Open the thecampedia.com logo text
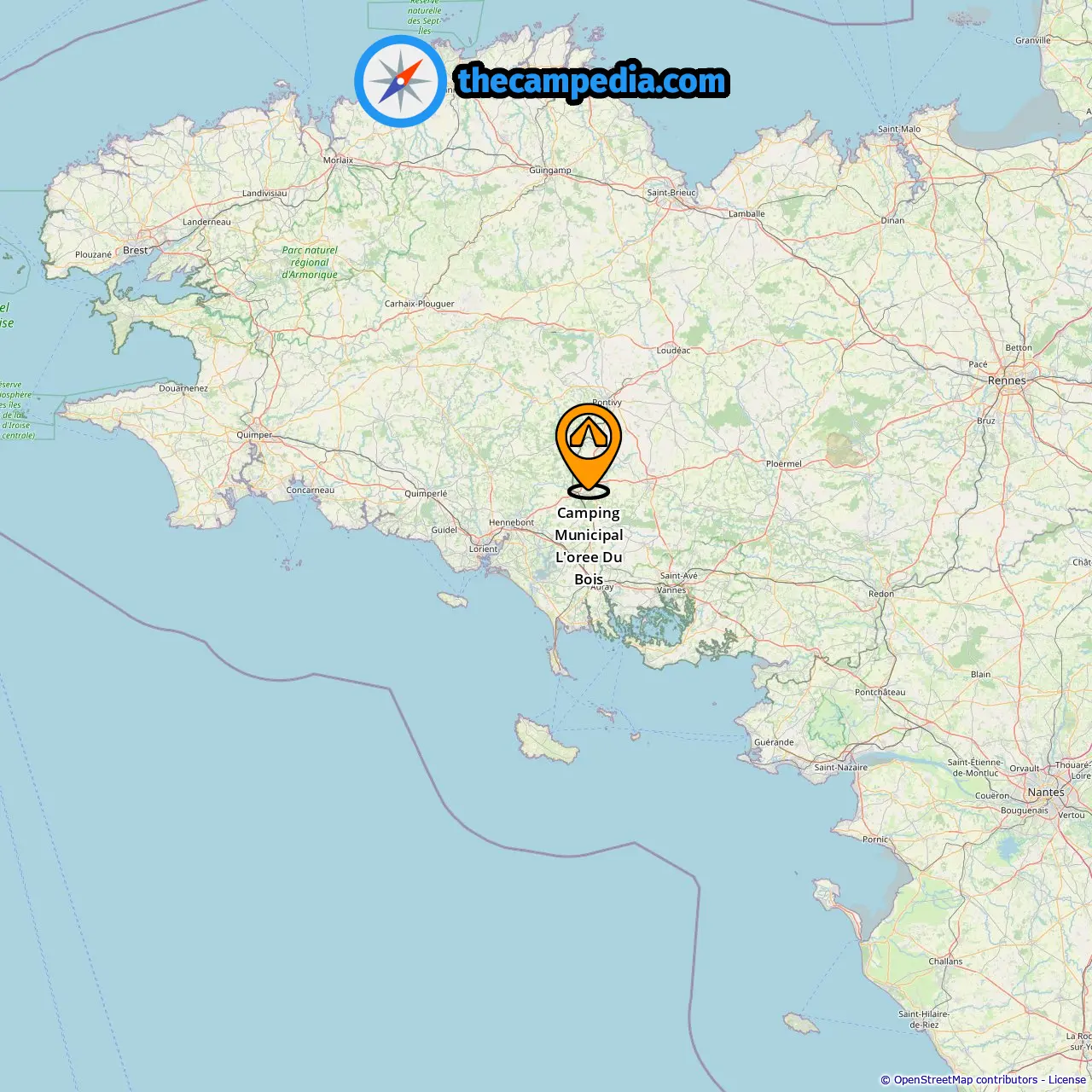Image resolution: width=1092 pixels, height=1092 pixels. click(592, 81)
